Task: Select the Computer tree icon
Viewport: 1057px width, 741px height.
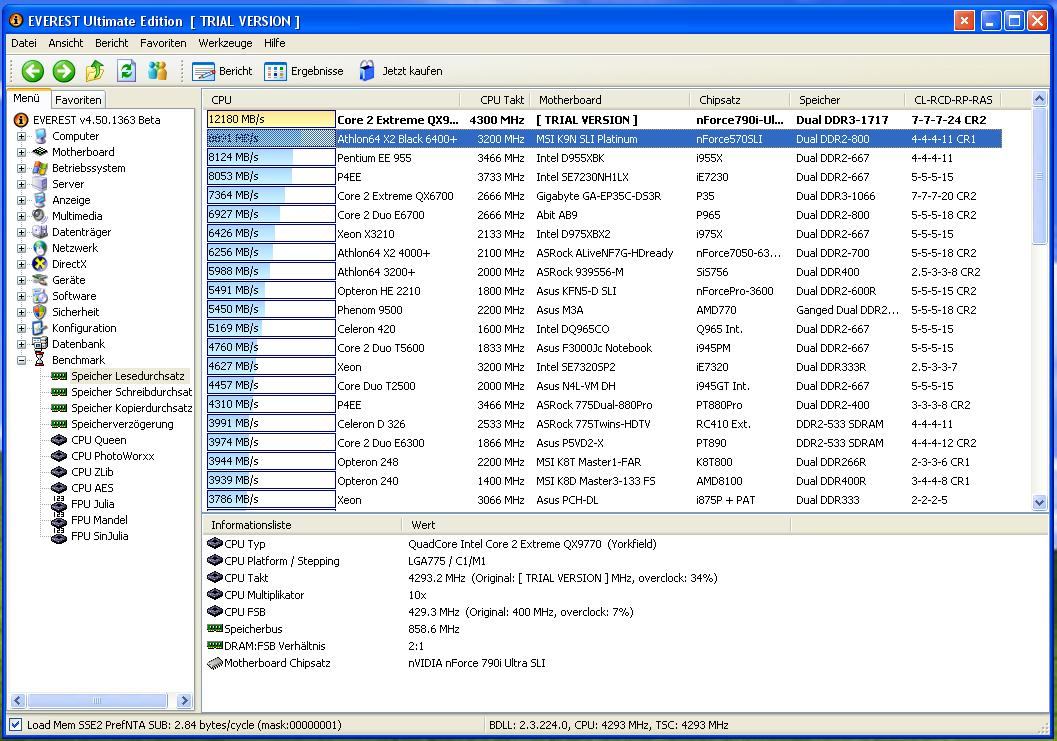Action: pyautogui.click(x=40, y=136)
